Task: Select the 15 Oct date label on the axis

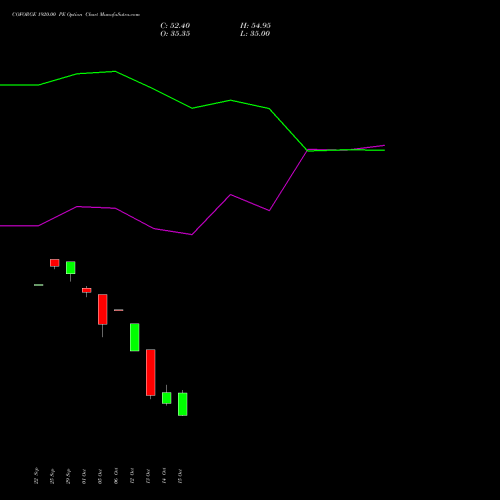Action: tap(180, 476)
